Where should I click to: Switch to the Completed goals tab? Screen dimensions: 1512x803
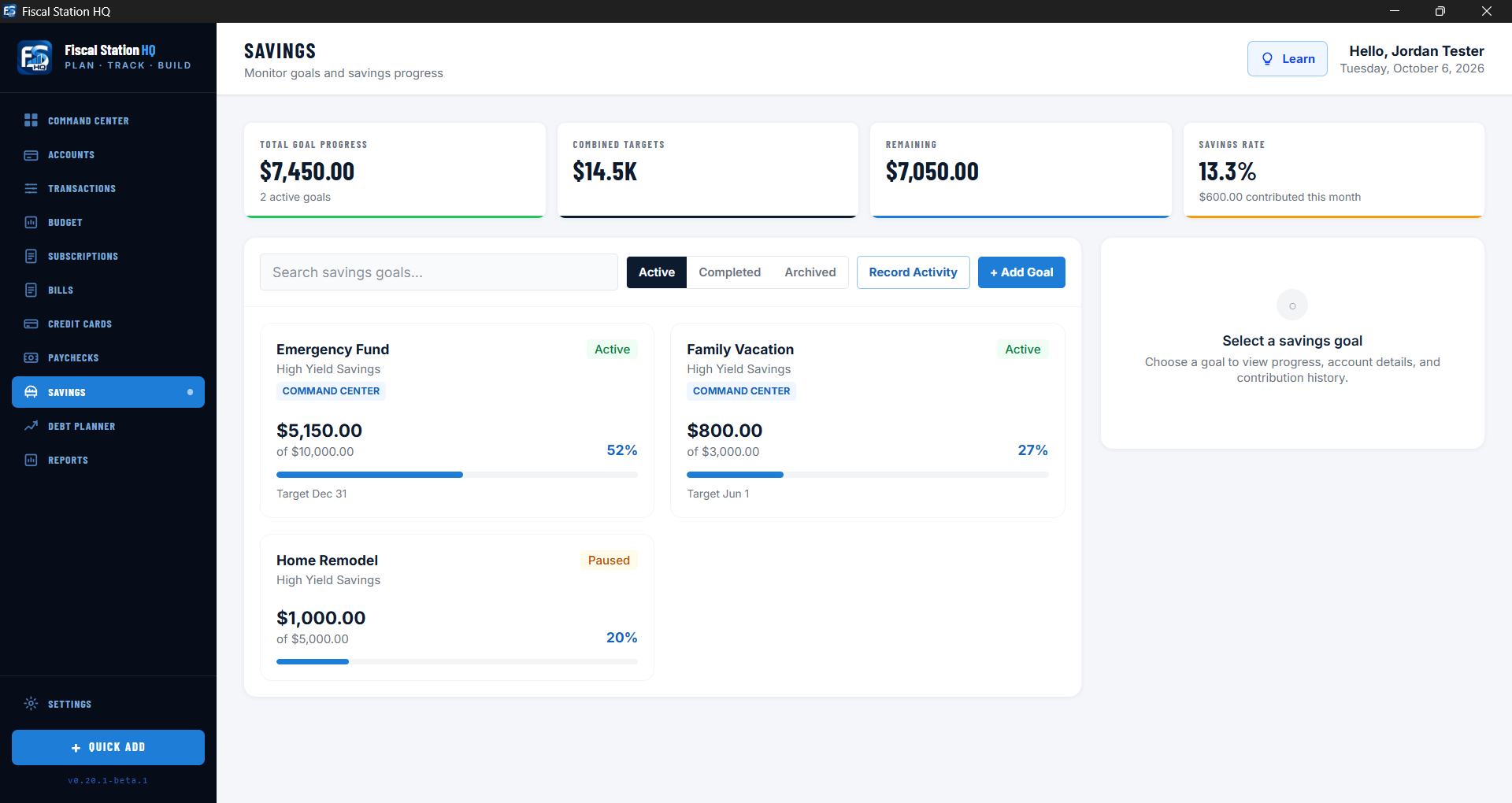coord(730,272)
